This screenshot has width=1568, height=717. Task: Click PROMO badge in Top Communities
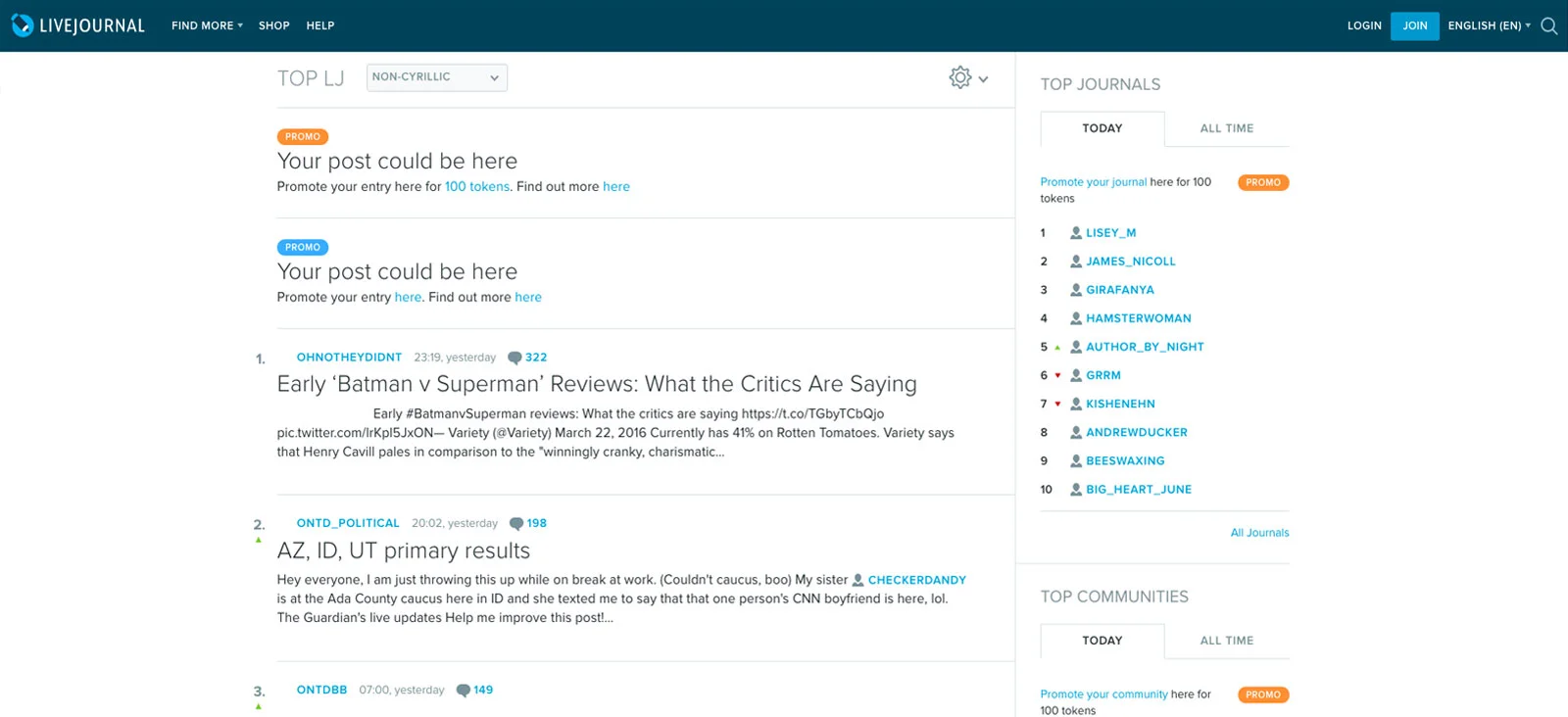(x=1263, y=695)
